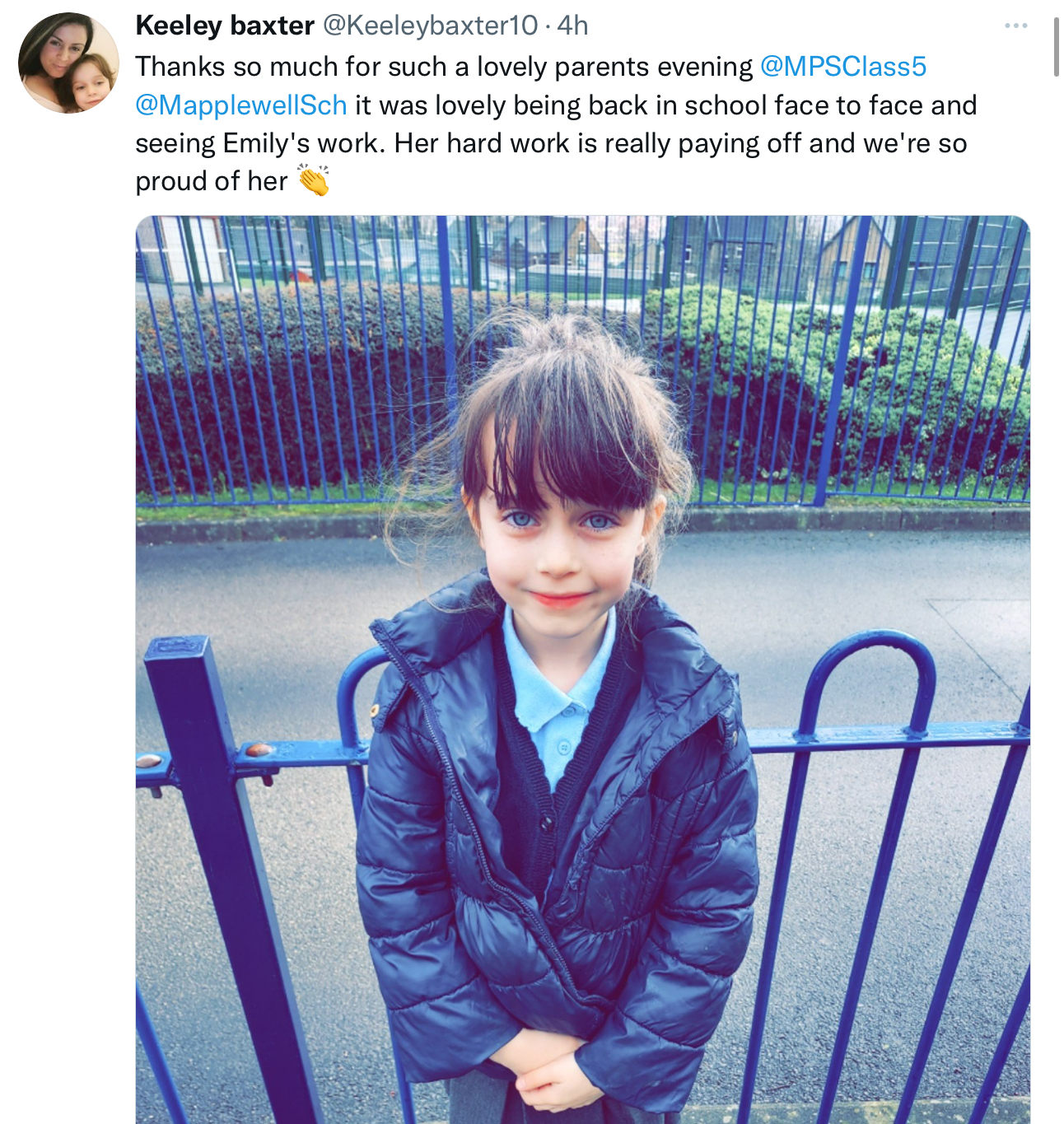Viewport: 1064px width, 1124px height.
Task: Open the tweet permalink via 4h timestamp
Action: coord(572,26)
